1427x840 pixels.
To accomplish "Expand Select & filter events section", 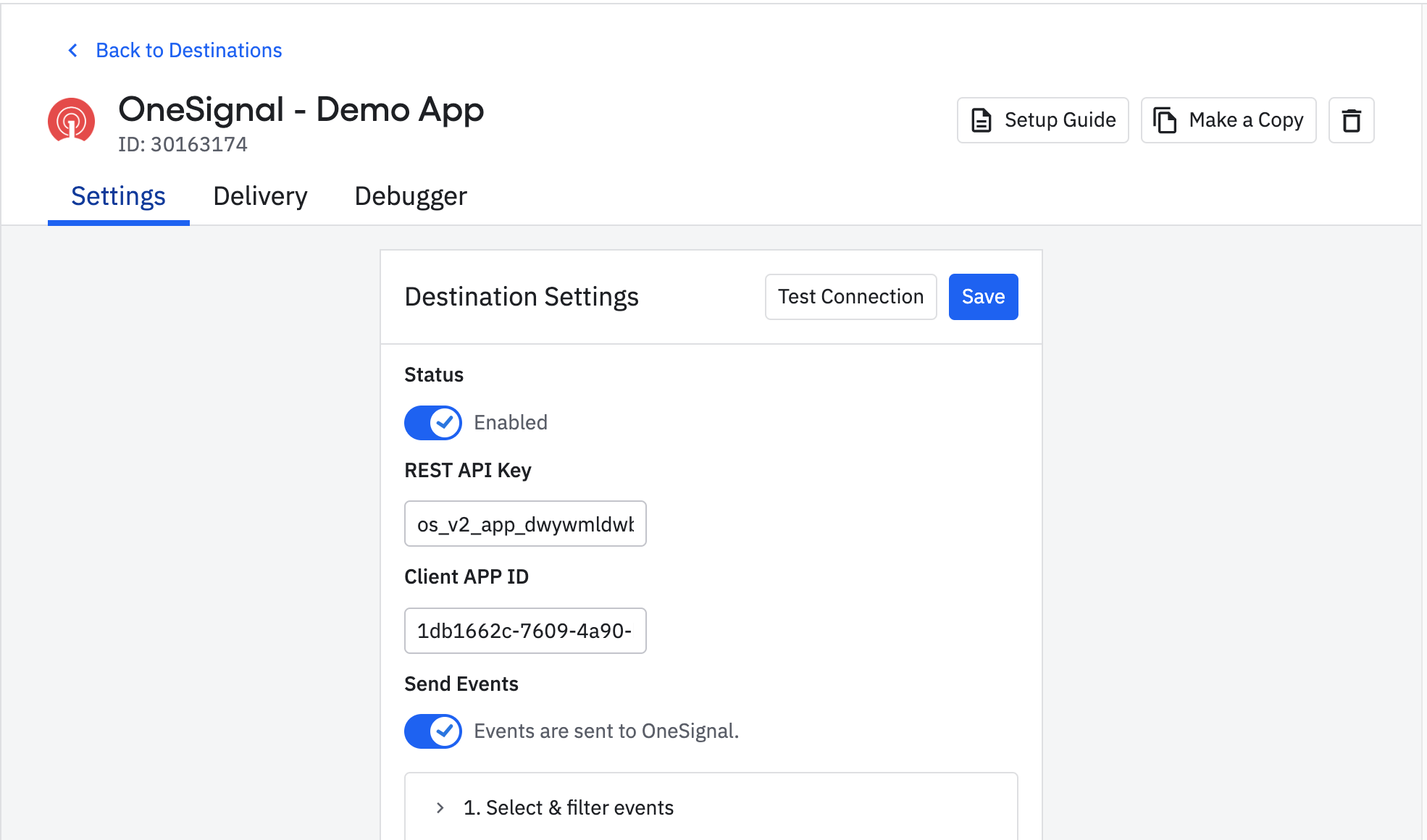I will click(711, 807).
